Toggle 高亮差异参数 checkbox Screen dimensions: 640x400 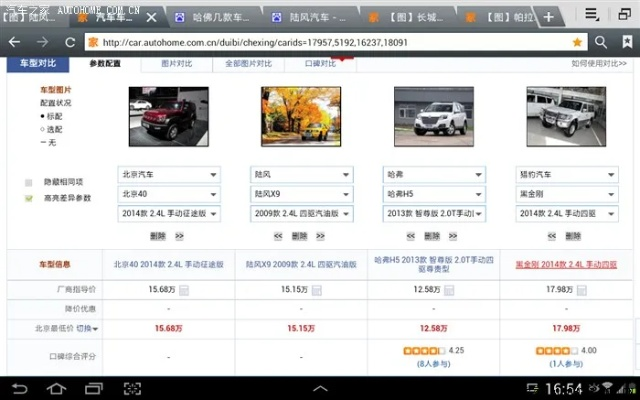tap(29, 198)
